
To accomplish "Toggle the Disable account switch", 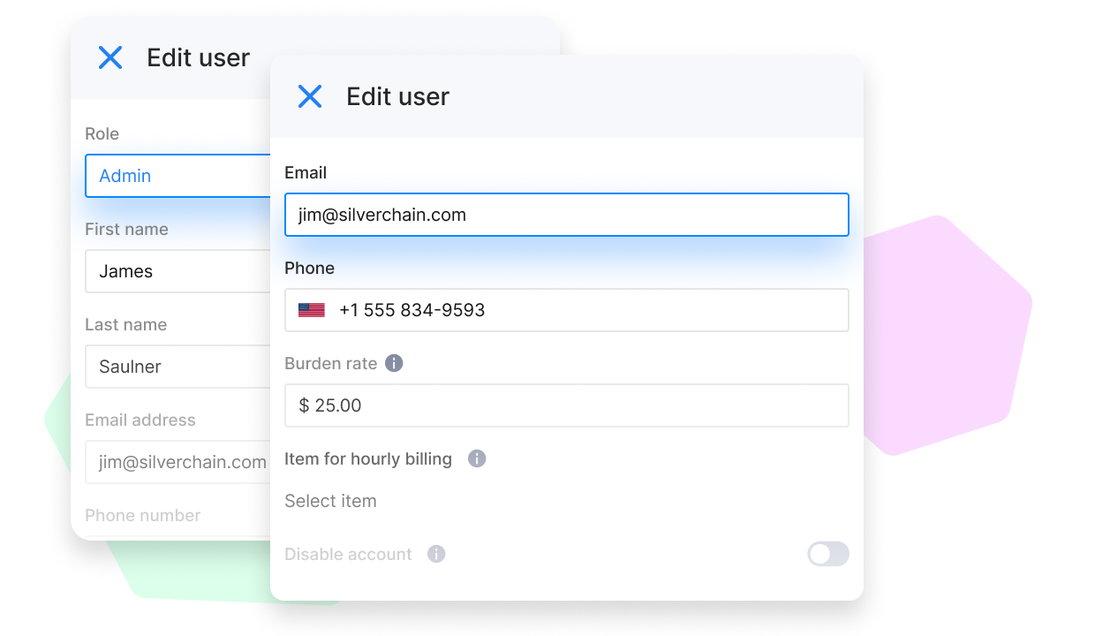I will coord(828,554).
